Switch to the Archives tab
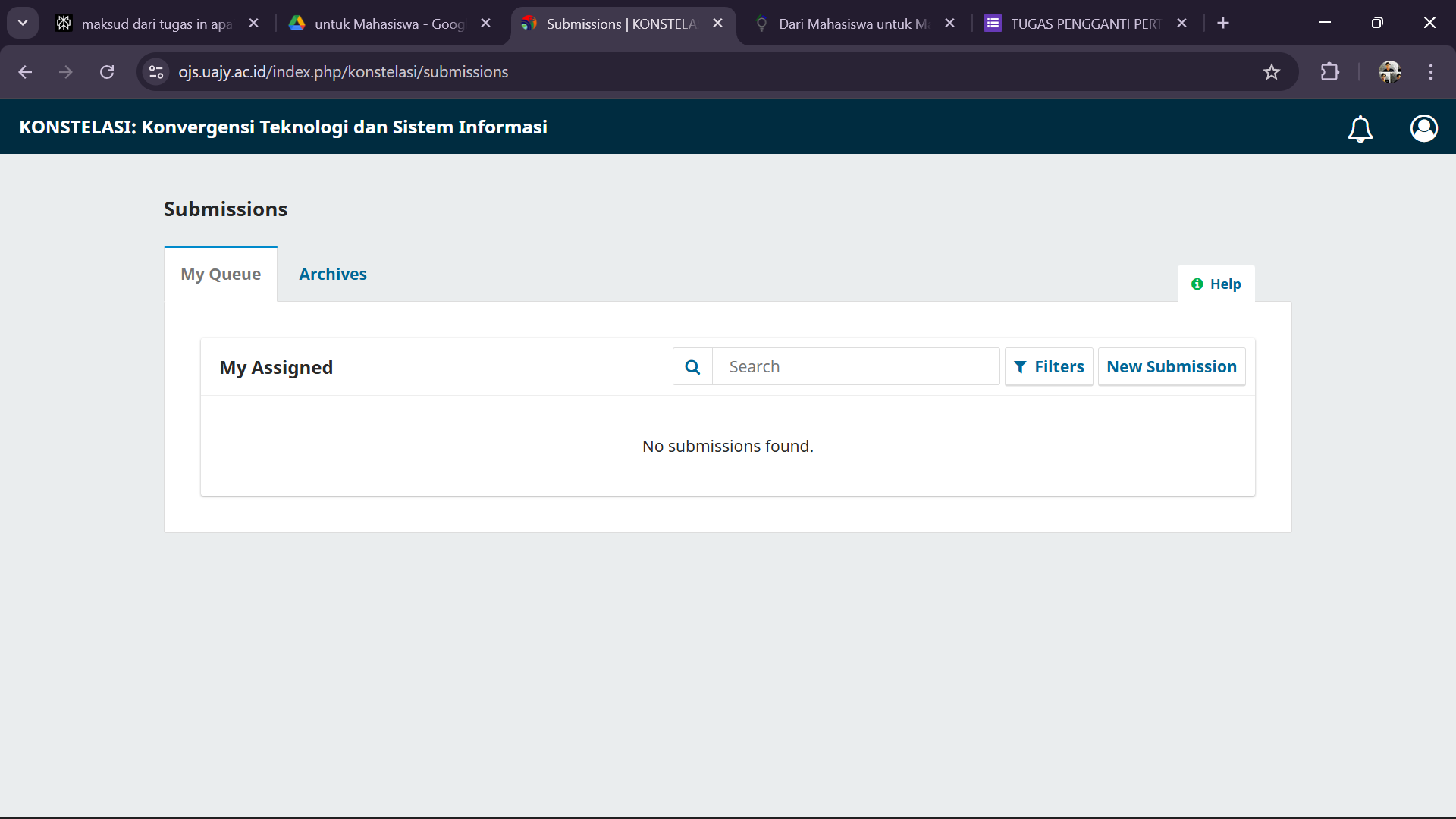 click(x=333, y=275)
